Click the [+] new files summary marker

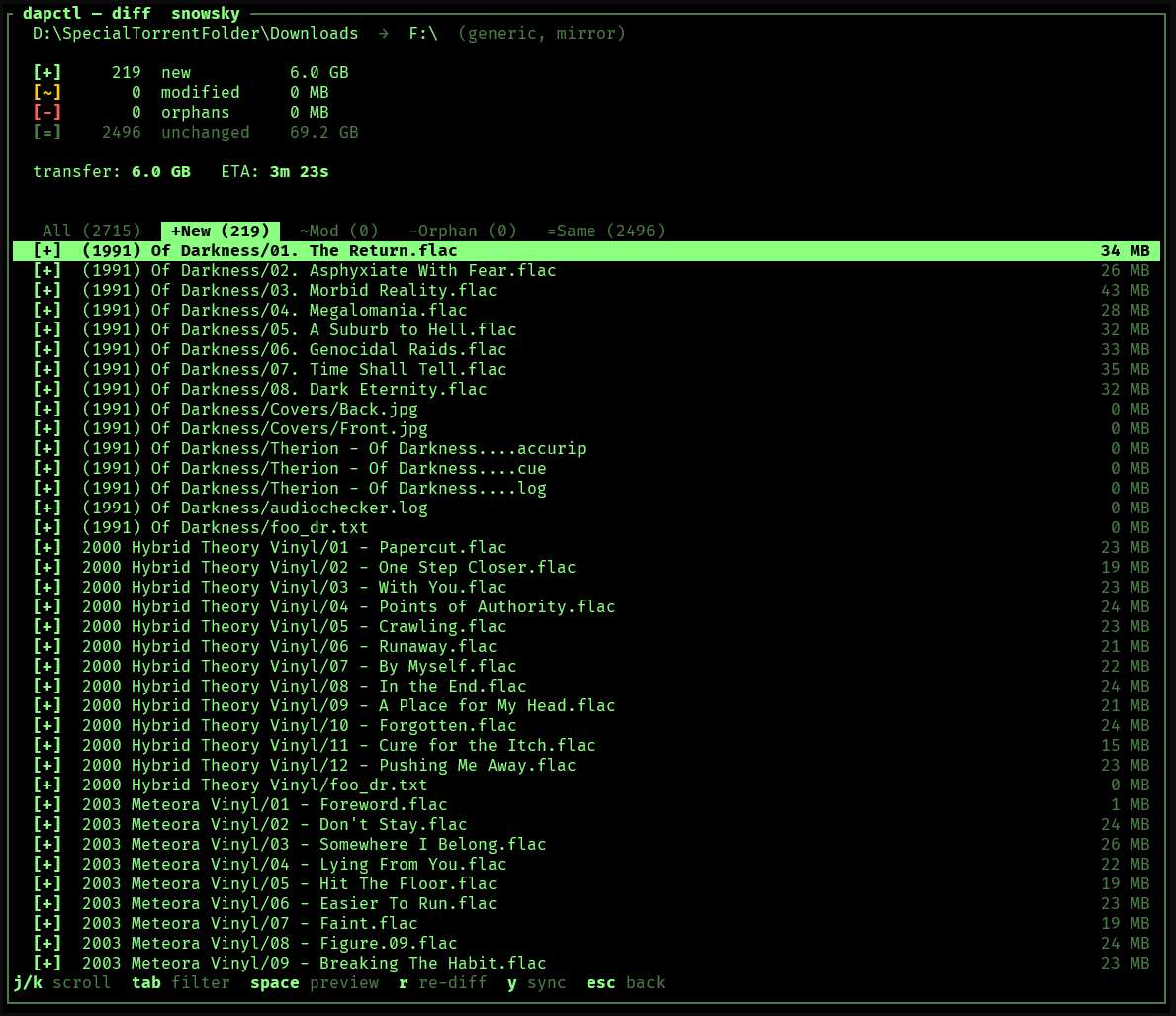tap(47, 73)
